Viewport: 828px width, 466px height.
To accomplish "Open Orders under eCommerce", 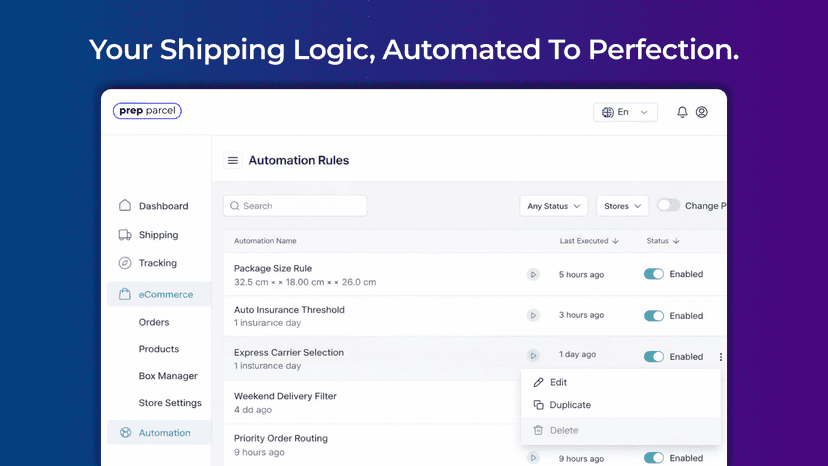I will pos(154,322).
